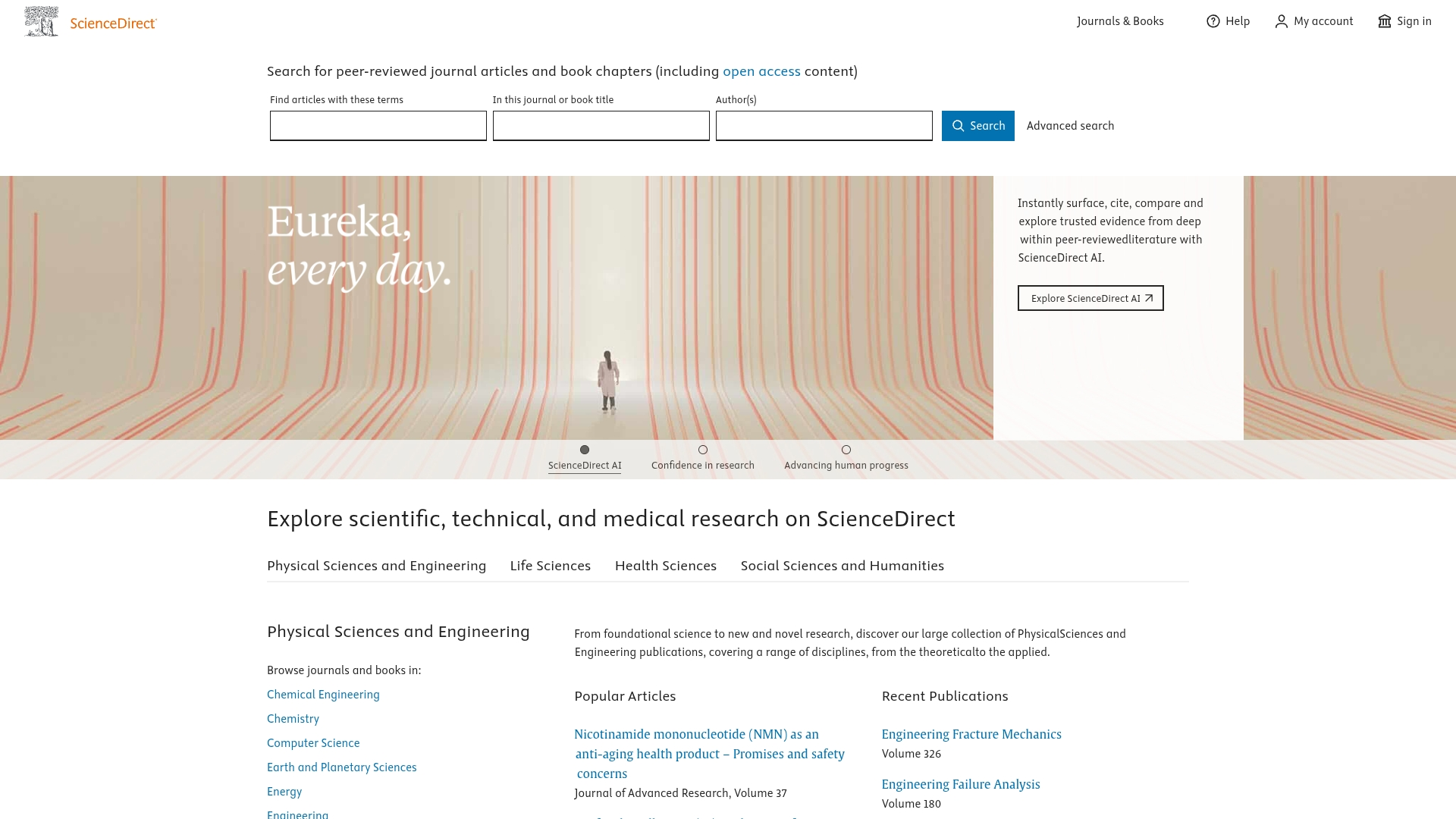Viewport: 1456px width, 819px height.
Task: Click the Elsevier tree logo
Action: coord(41,20)
